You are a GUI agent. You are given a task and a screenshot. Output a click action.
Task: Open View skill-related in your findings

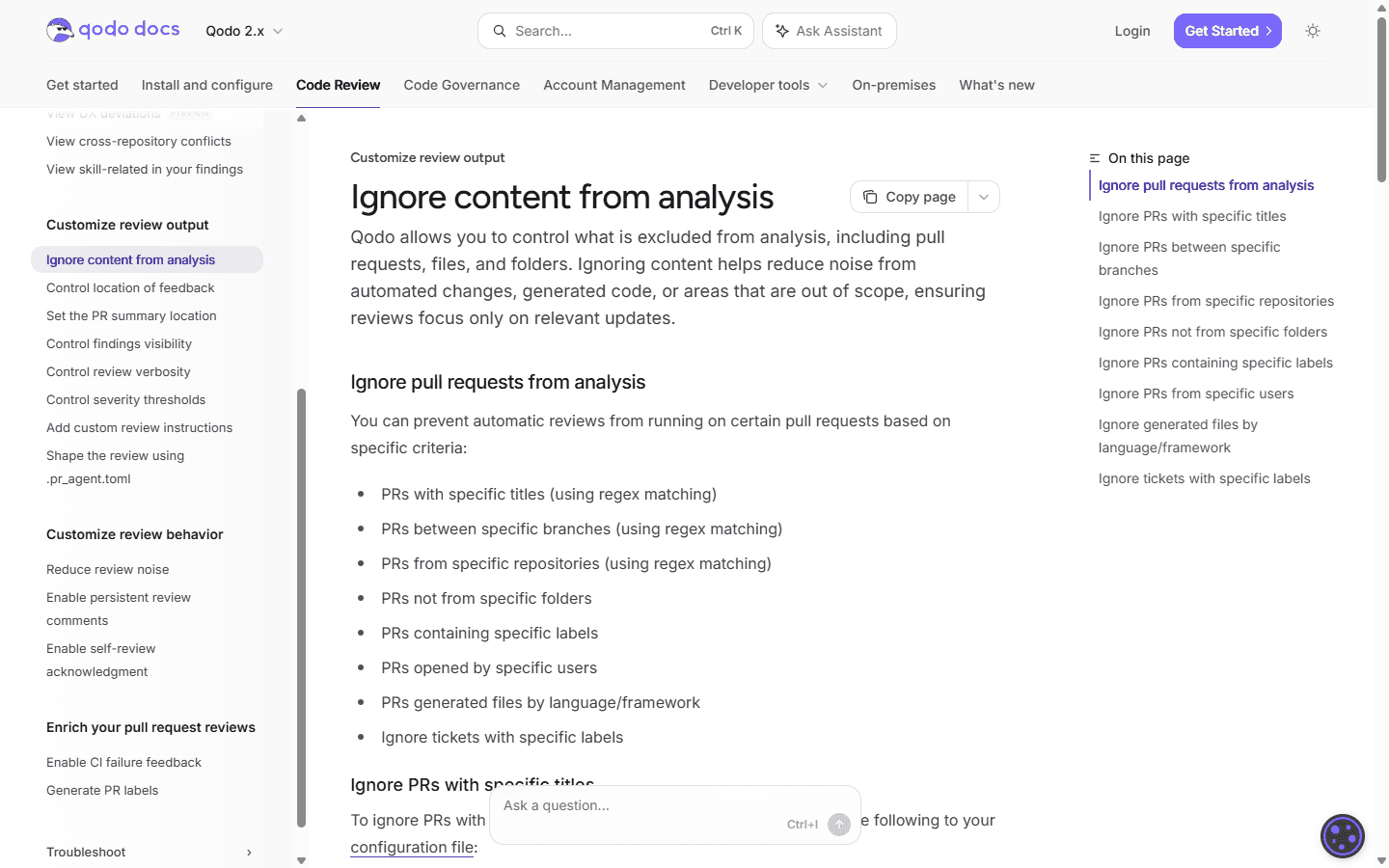(x=145, y=169)
